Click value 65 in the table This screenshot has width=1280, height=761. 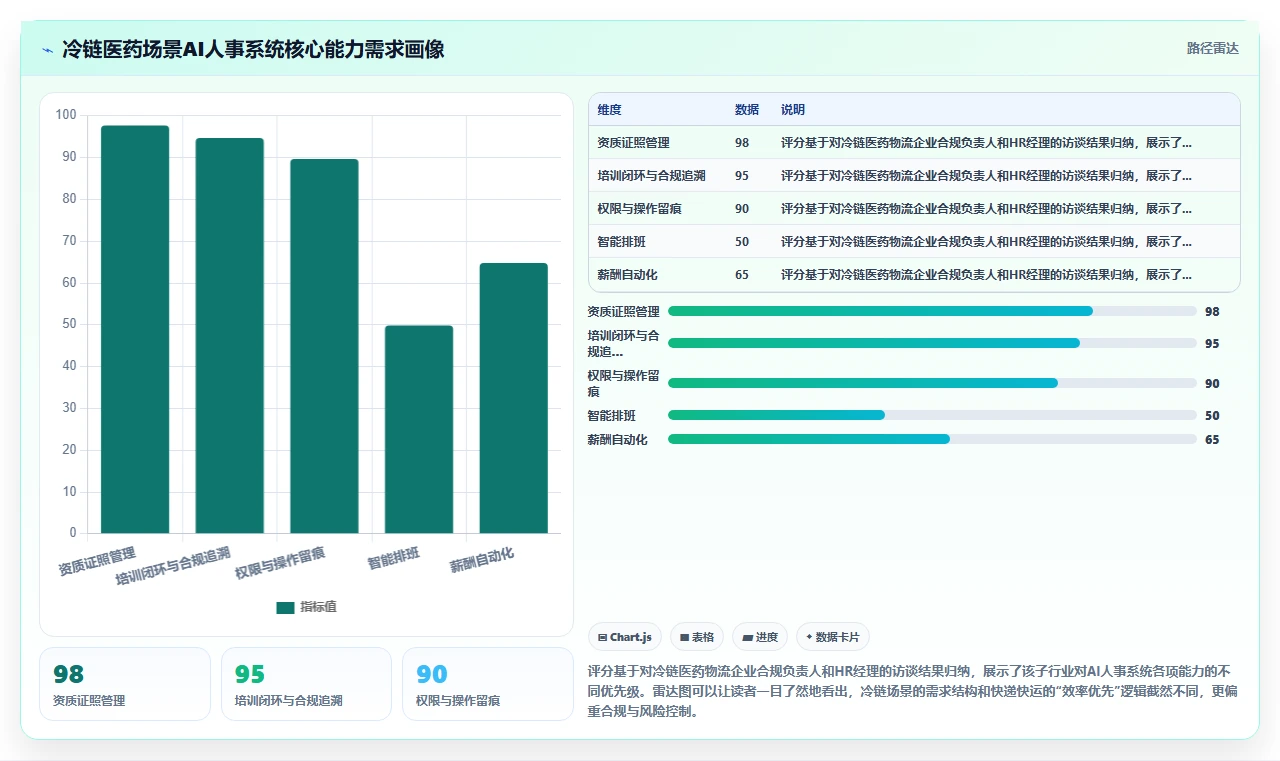pyautogui.click(x=741, y=275)
